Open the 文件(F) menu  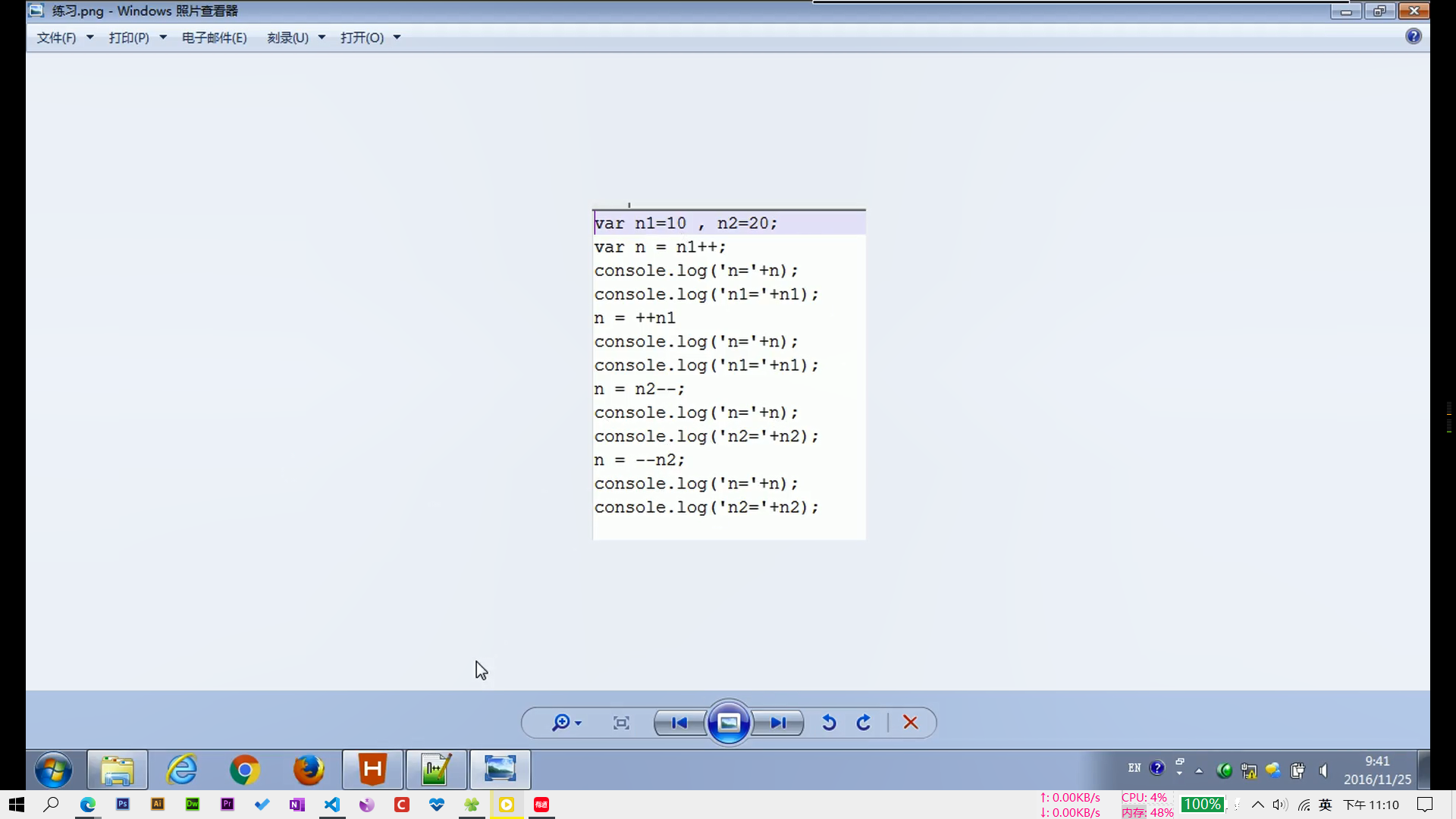click(56, 38)
